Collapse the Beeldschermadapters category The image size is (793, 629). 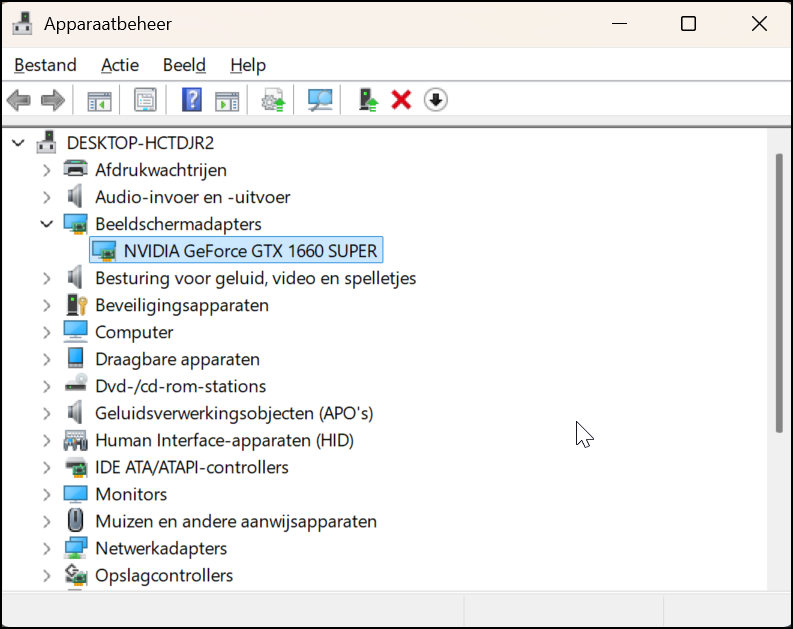46,224
